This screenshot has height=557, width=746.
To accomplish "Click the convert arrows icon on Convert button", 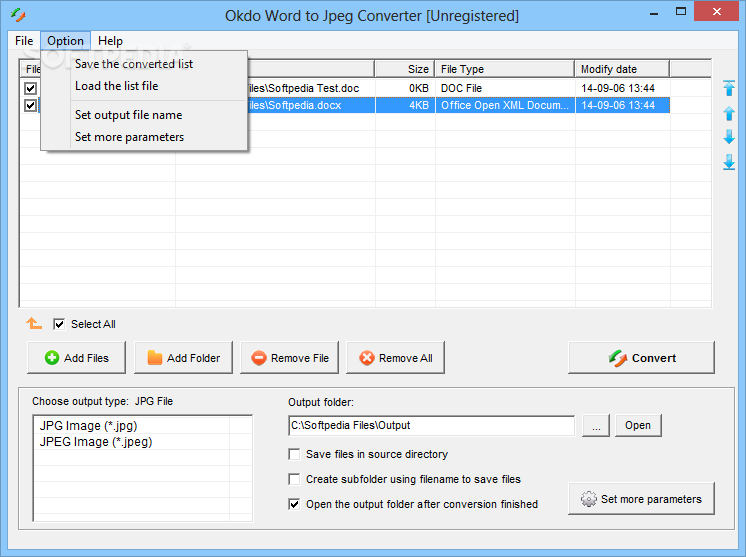I will pyautogui.click(x=618, y=358).
